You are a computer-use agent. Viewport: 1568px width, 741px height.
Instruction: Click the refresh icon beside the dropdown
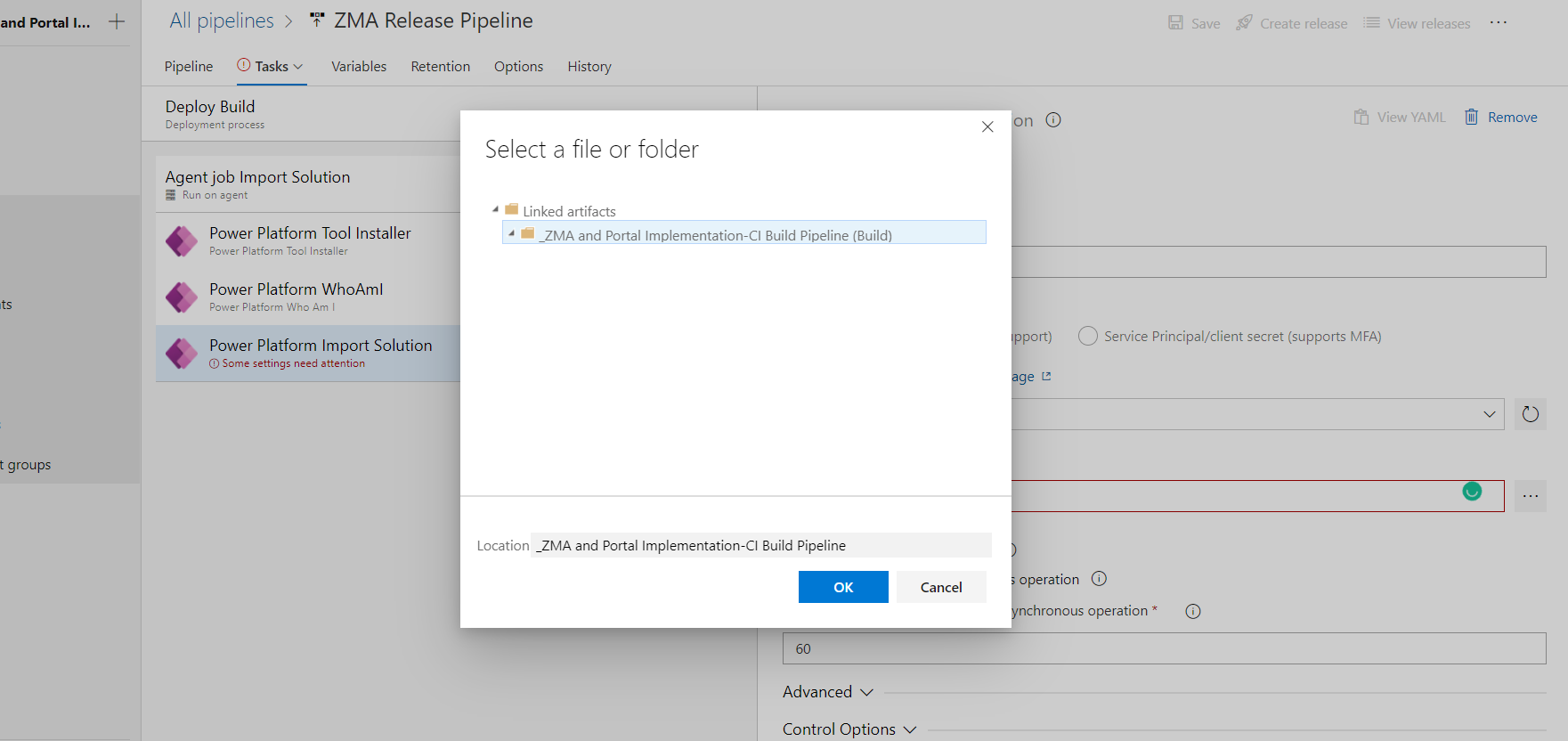[1530, 414]
